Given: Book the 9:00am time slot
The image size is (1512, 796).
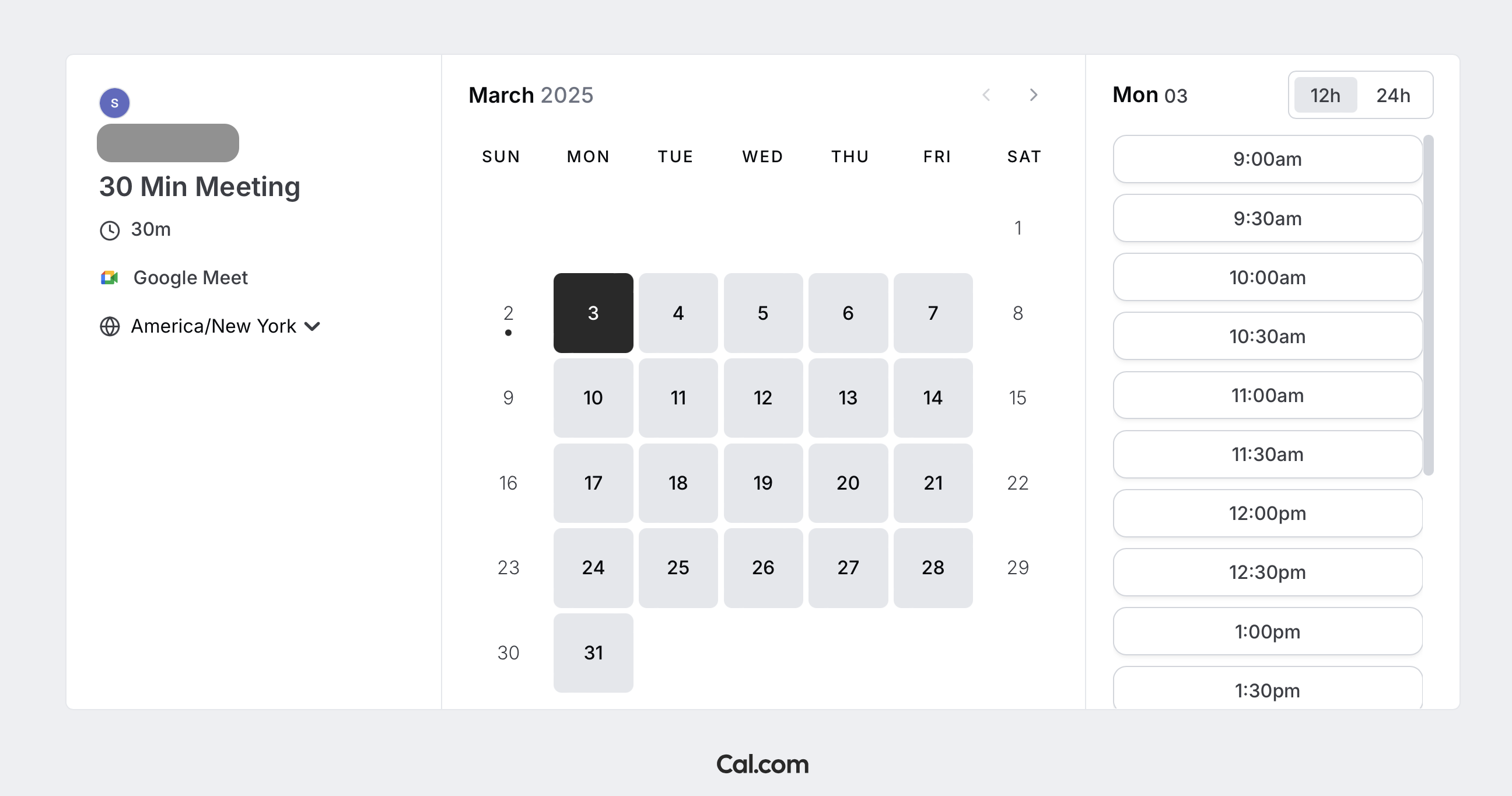Looking at the screenshot, I should pos(1267,159).
